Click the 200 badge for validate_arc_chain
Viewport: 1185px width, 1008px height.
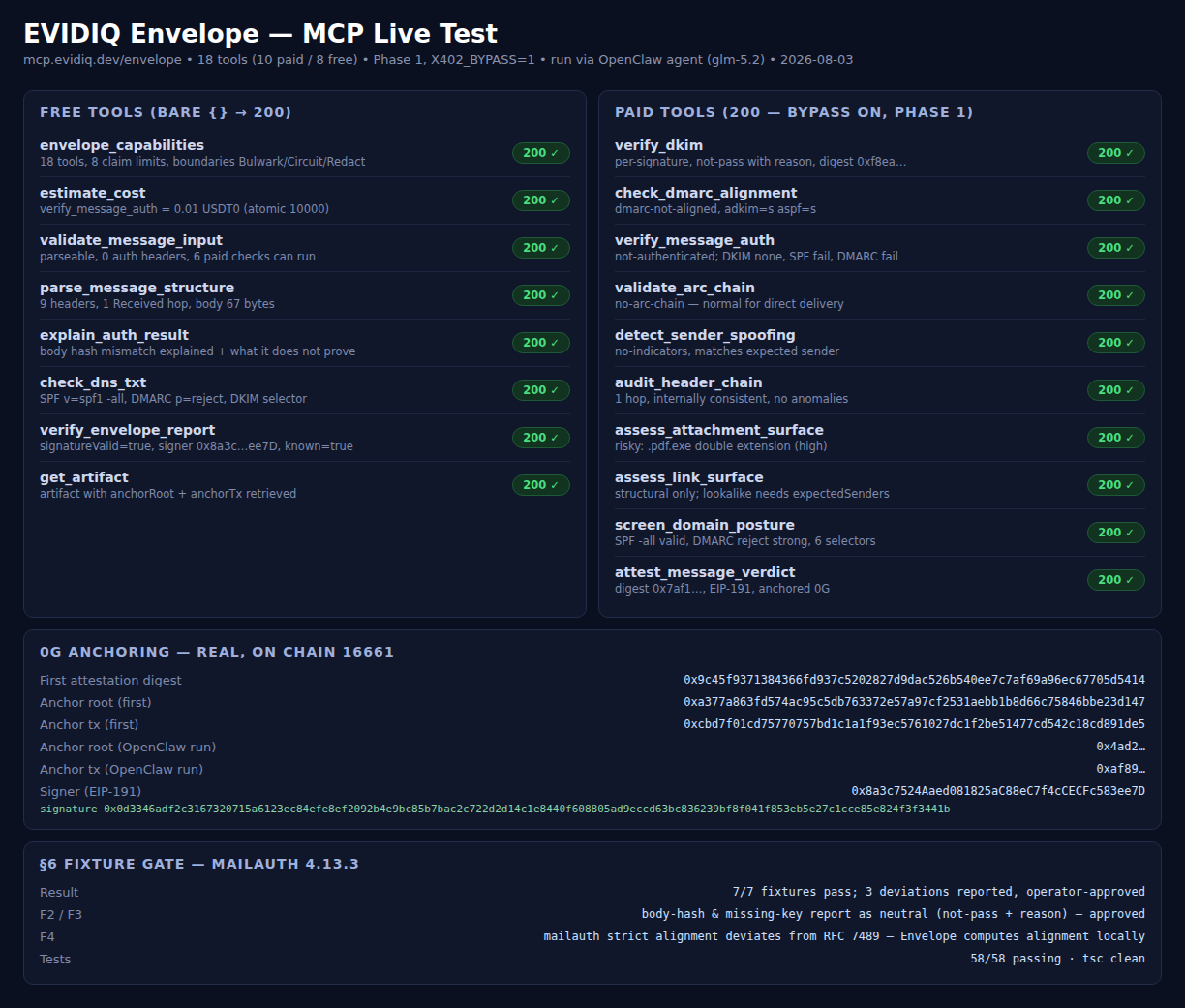[1115, 295]
